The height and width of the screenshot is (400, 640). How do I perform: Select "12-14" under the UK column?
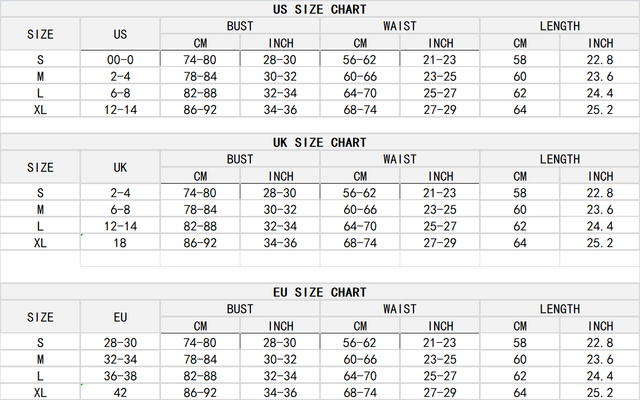coord(121,226)
